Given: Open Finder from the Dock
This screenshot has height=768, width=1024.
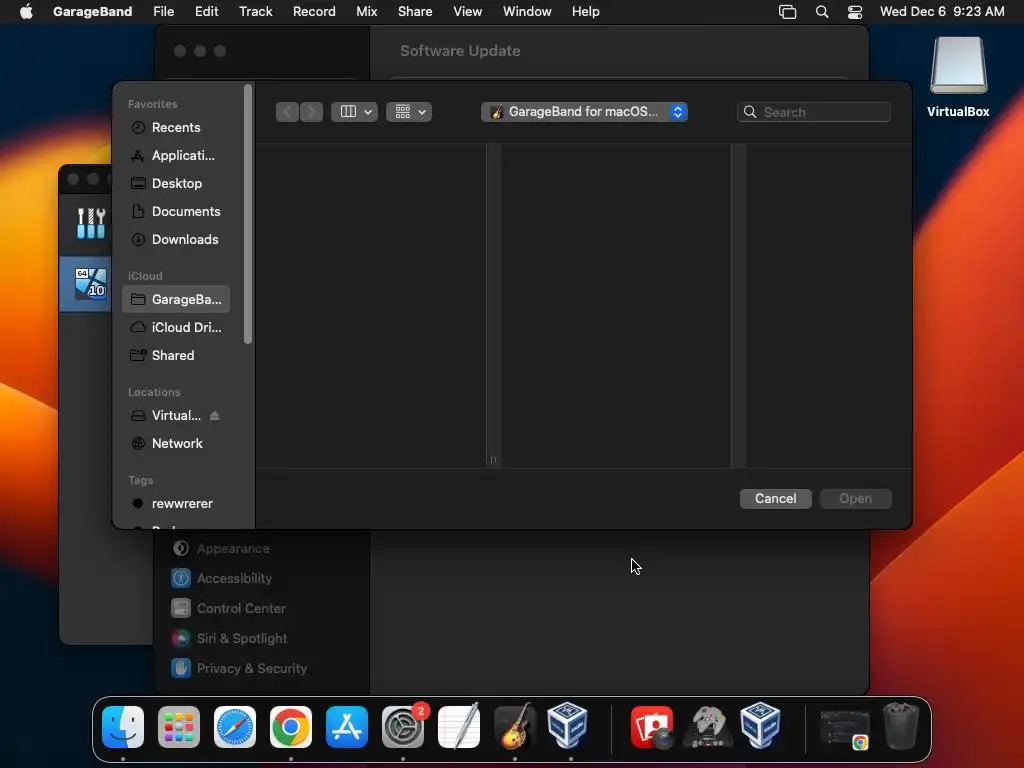Looking at the screenshot, I should pos(123,727).
